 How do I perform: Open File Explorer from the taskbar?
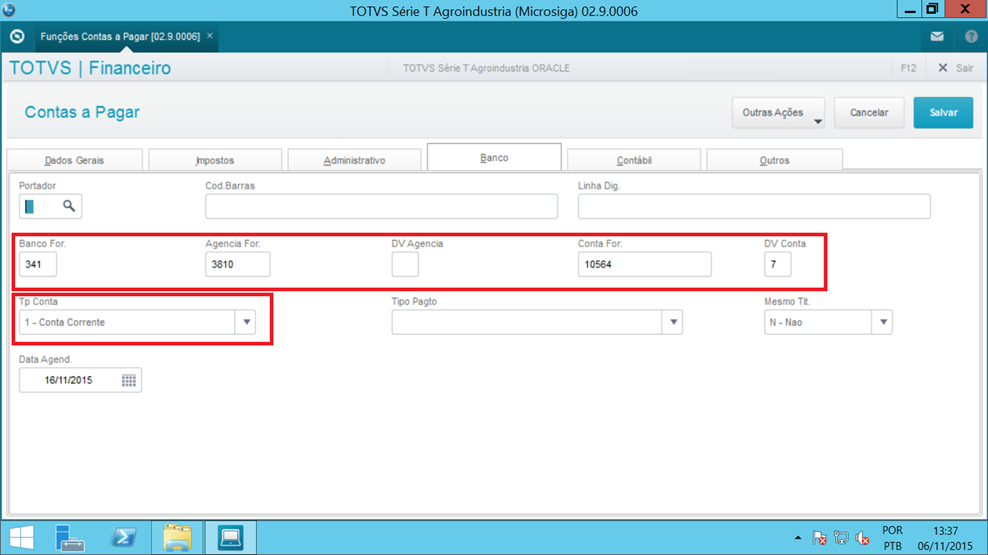[x=177, y=537]
